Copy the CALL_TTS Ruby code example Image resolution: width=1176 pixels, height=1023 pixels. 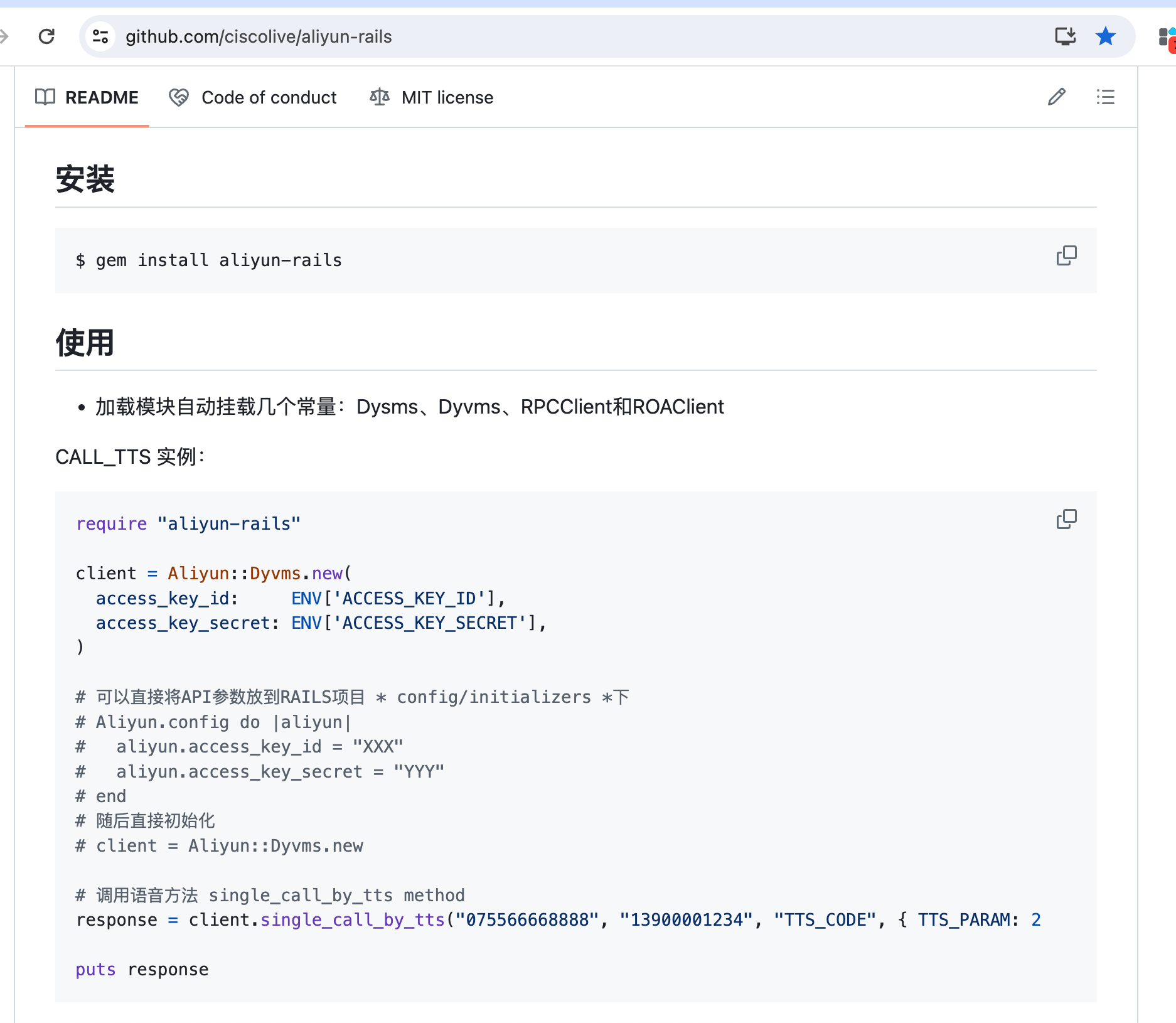1066,520
